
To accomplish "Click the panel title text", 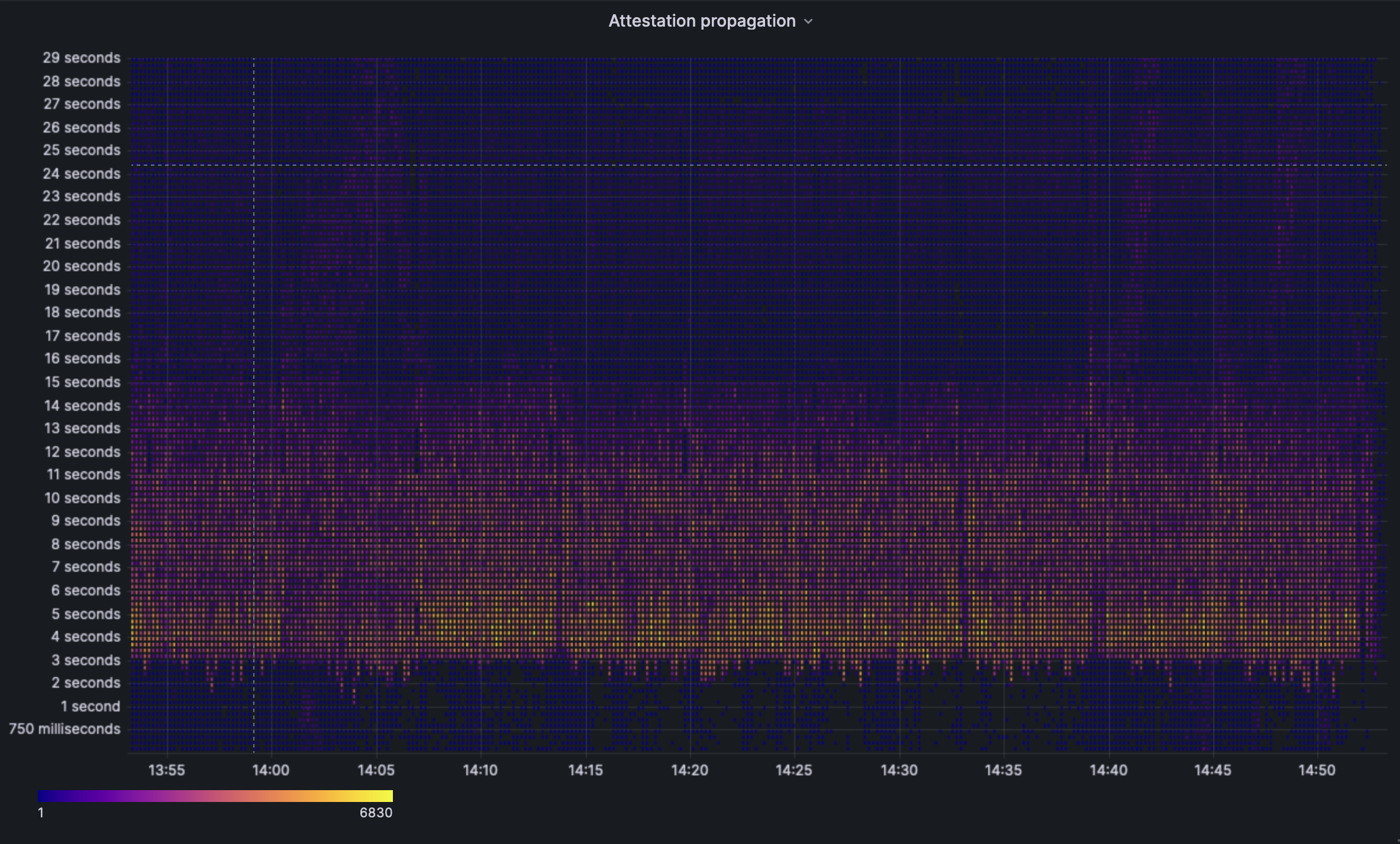I will tap(701, 21).
